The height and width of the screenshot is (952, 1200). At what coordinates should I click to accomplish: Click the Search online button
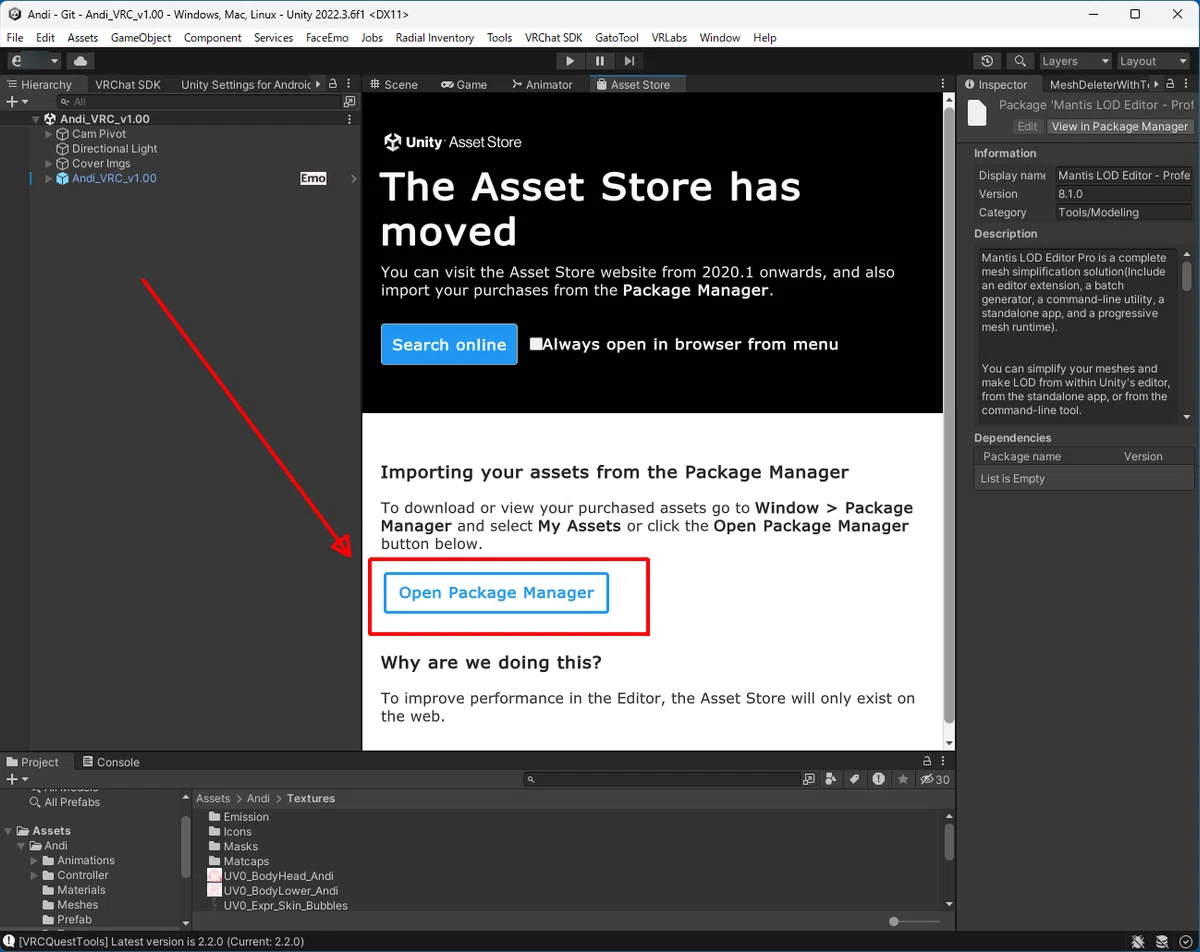(x=449, y=344)
